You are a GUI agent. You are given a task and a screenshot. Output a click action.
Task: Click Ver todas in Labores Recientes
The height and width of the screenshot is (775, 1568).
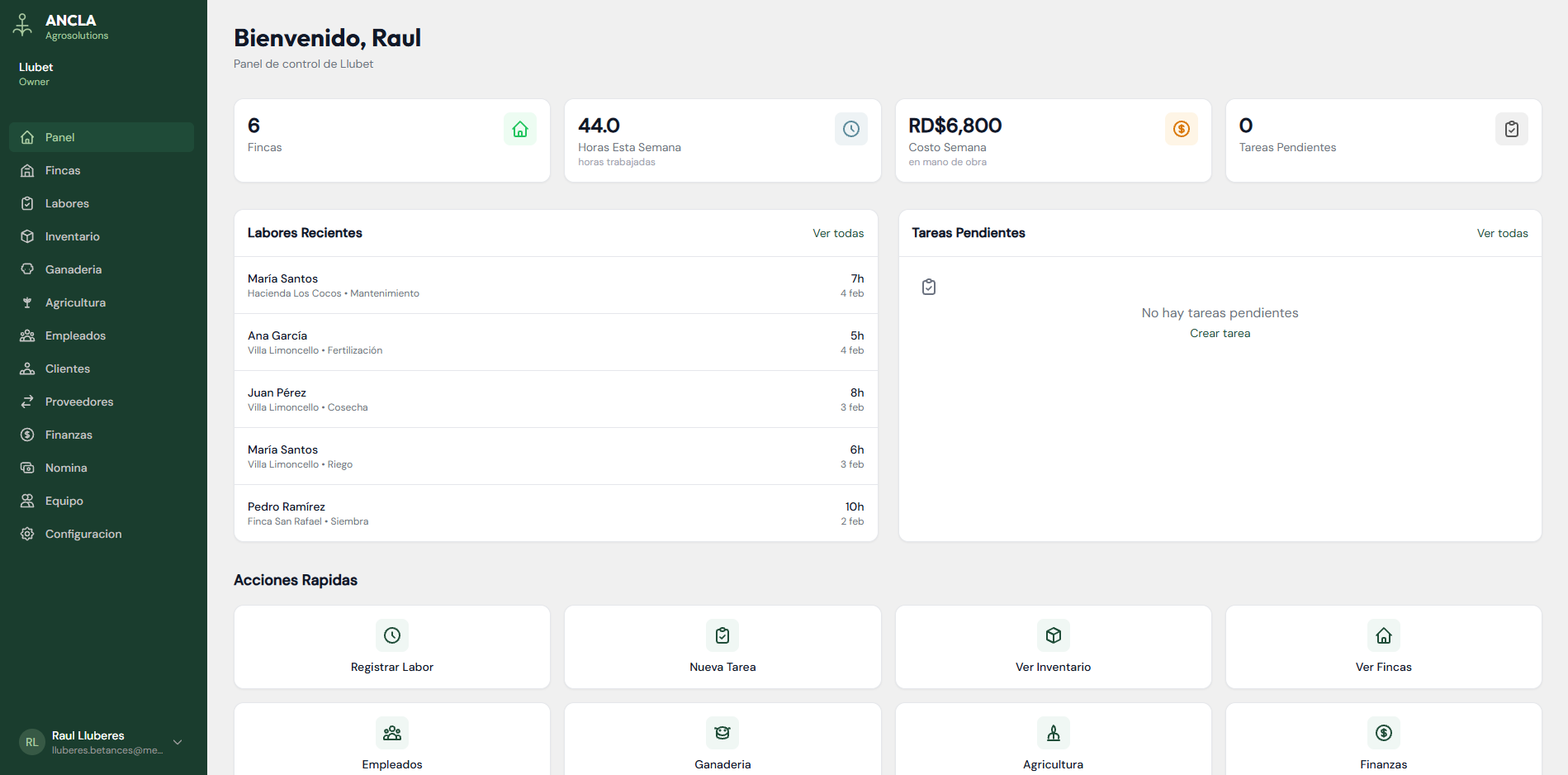(x=838, y=233)
